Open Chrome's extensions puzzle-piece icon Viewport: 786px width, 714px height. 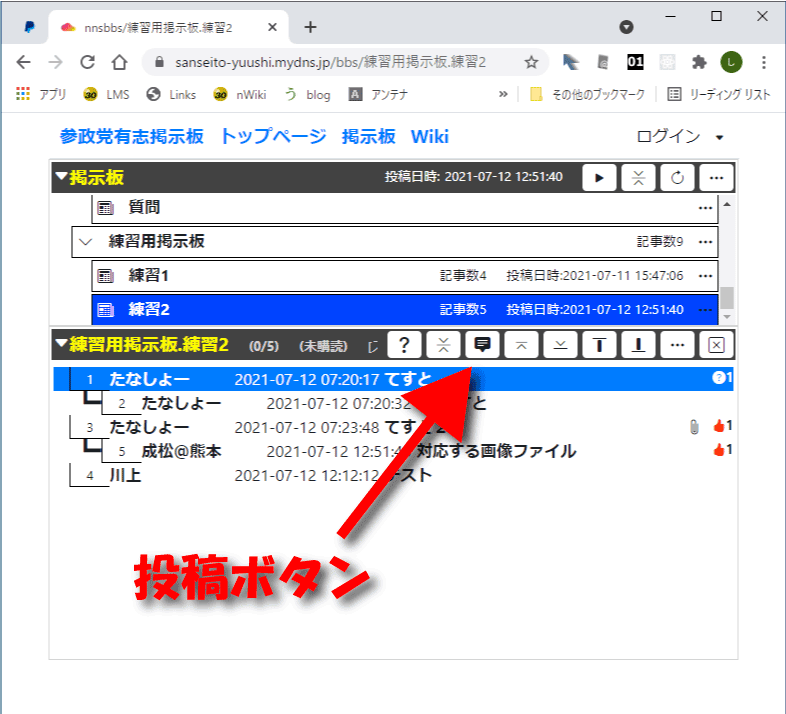coord(699,62)
